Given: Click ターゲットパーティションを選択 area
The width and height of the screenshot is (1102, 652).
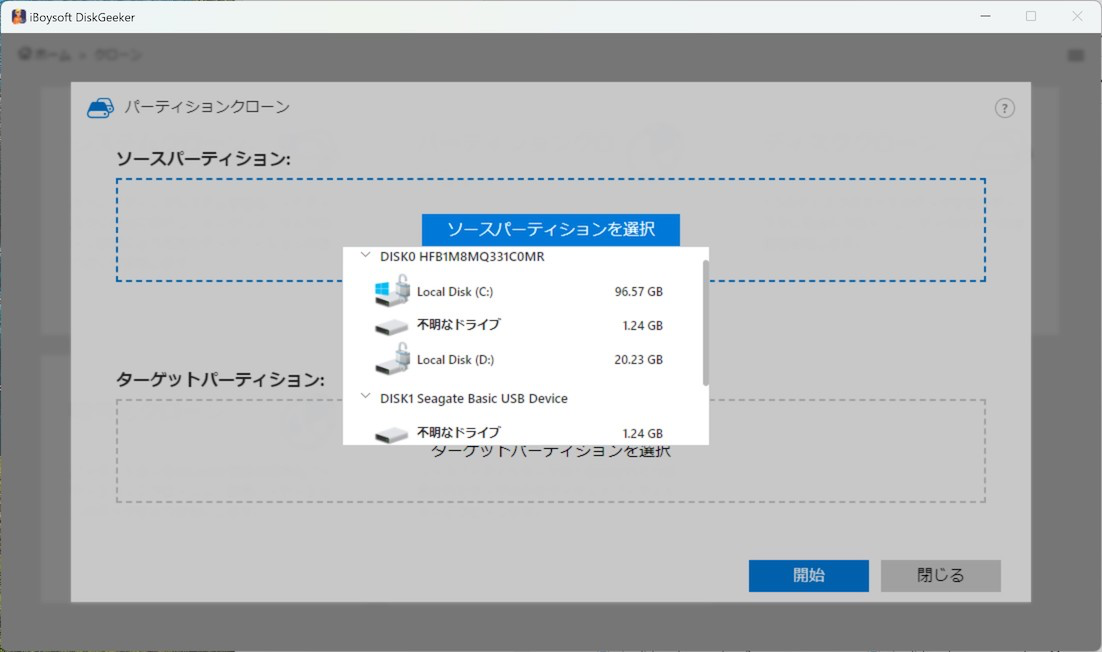Looking at the screenshot, I should (550, 451).
